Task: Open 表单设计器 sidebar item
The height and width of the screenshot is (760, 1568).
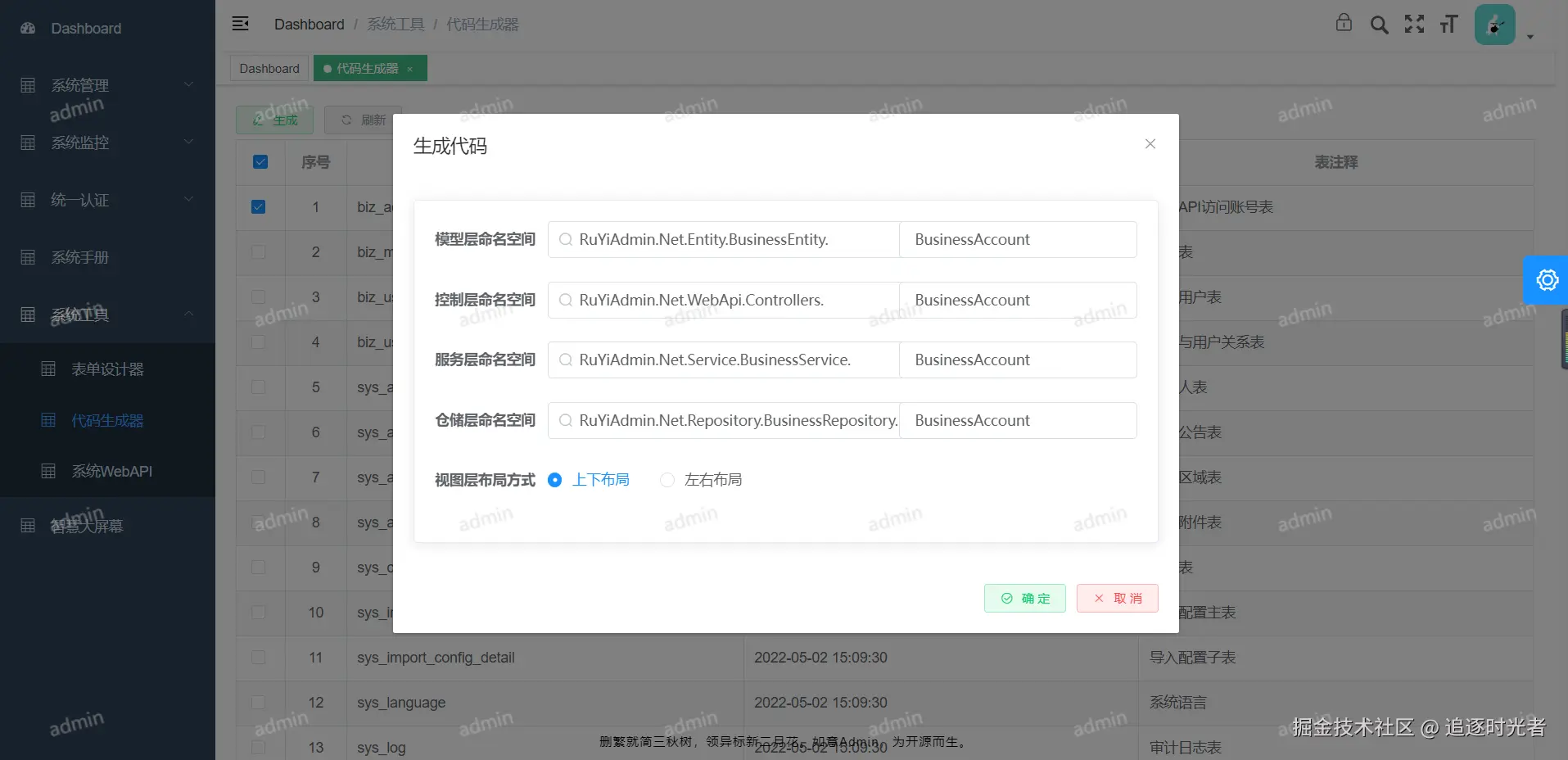Action: (x=107, y=369)
